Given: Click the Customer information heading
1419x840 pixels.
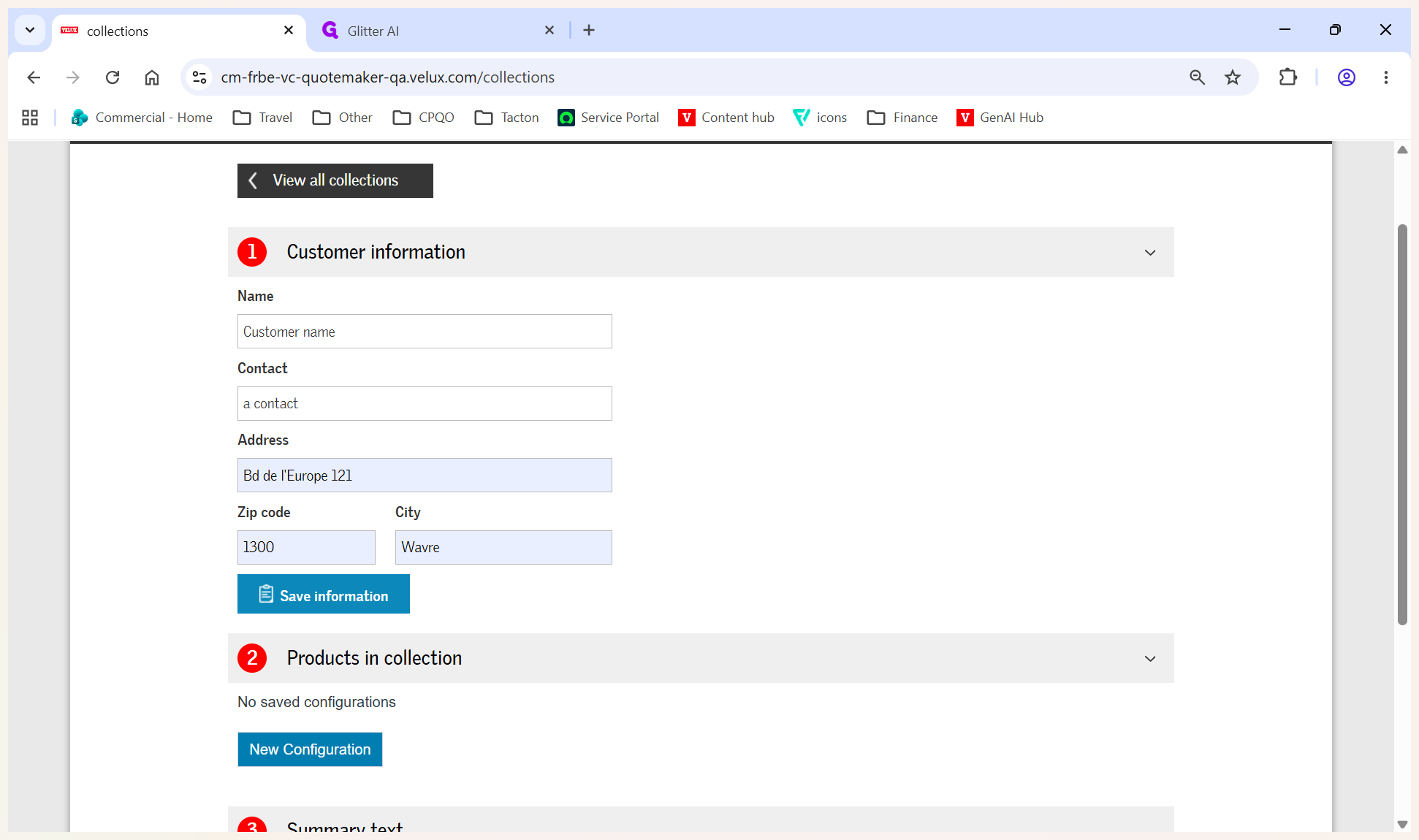Looking at the screenshot, I should click(x=376, y=252).
